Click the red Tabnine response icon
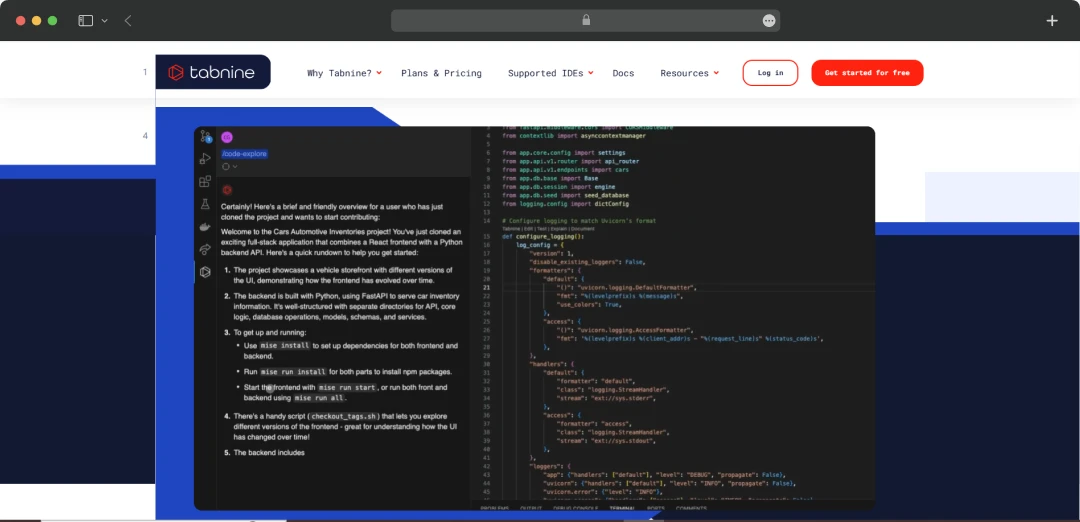This screenshot has height=522, width=1080. 227,190
